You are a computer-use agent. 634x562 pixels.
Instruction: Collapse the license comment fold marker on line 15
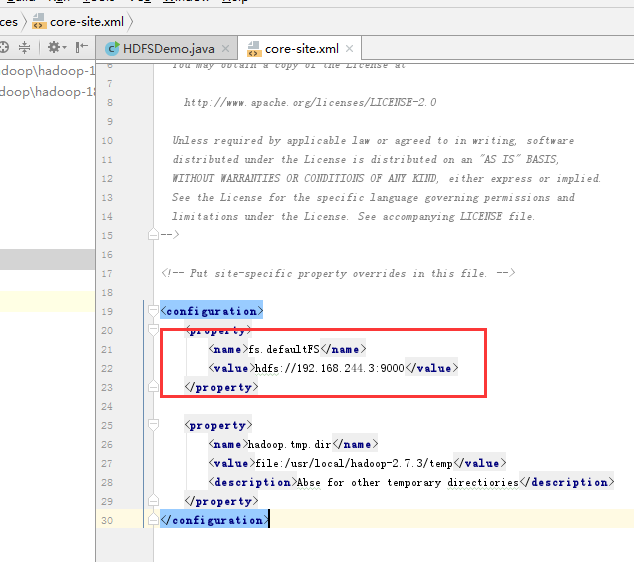tap(153, 235)
